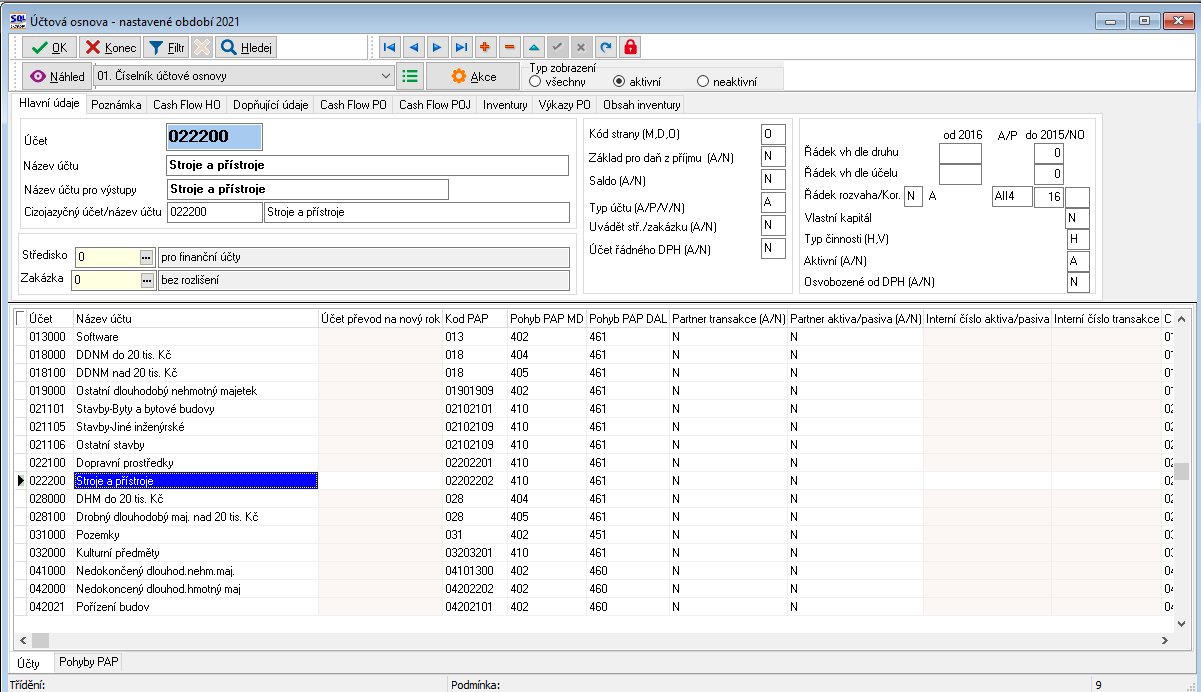1201x692 pixels.
Task: Click the edit record triangle icon
Action: 534,47
